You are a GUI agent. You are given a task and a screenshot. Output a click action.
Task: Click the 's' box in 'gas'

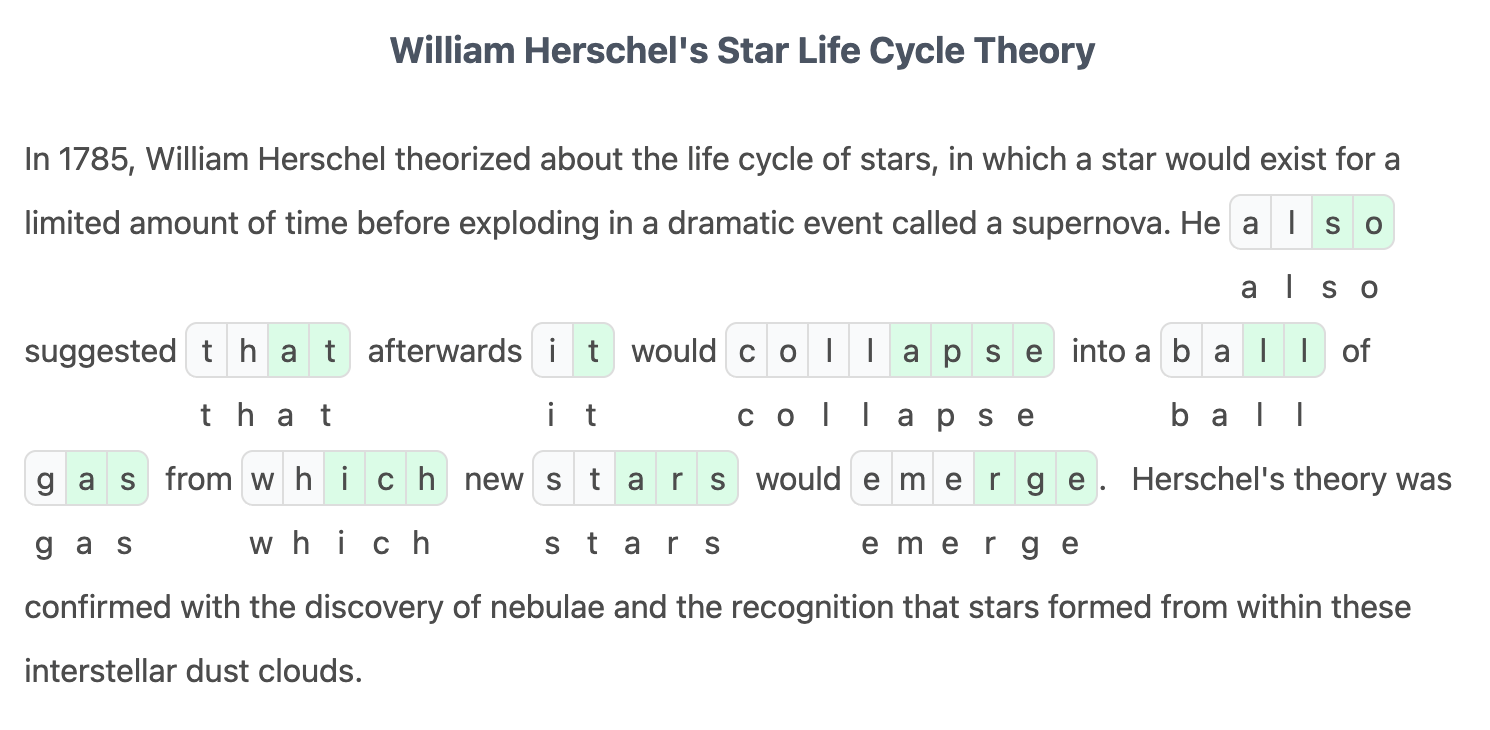tap(127, 479)
